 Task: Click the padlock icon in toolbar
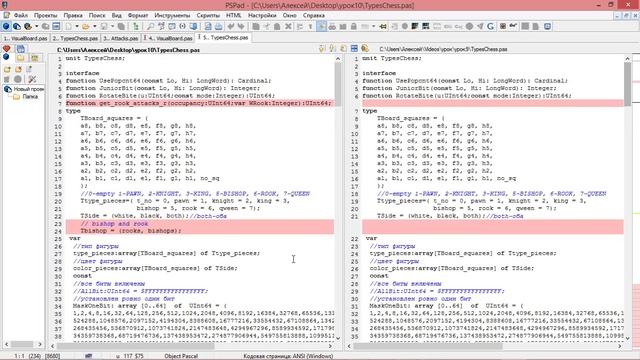point(353,27)
